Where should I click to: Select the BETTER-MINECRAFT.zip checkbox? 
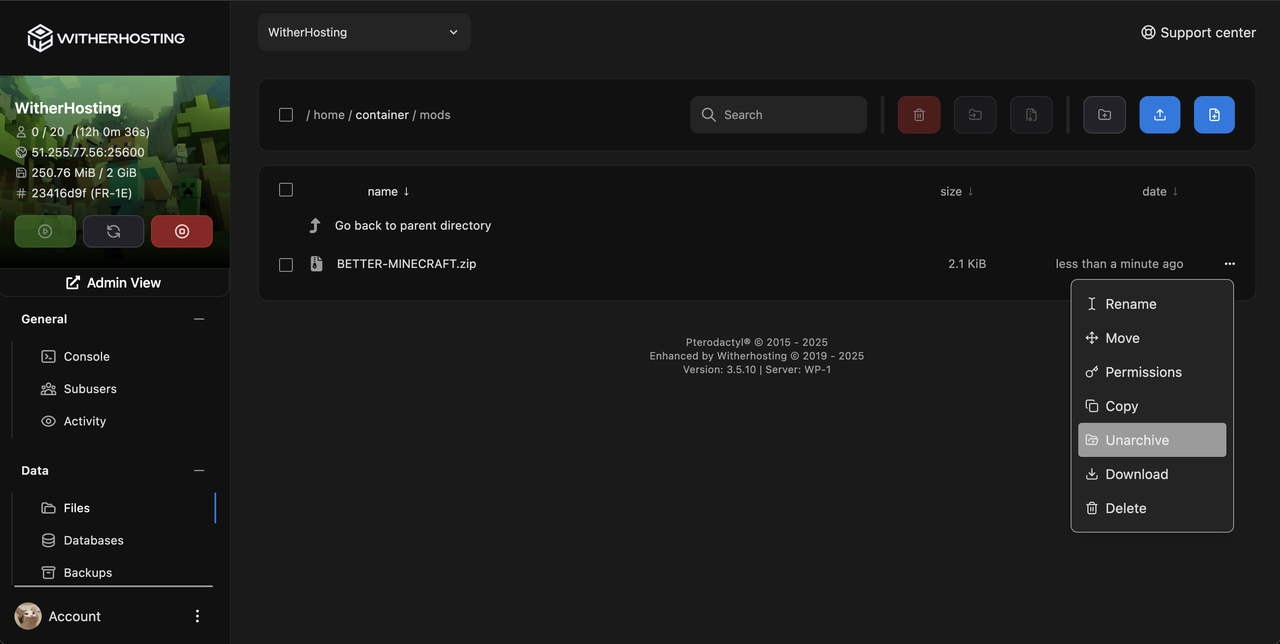pos(286,265)
